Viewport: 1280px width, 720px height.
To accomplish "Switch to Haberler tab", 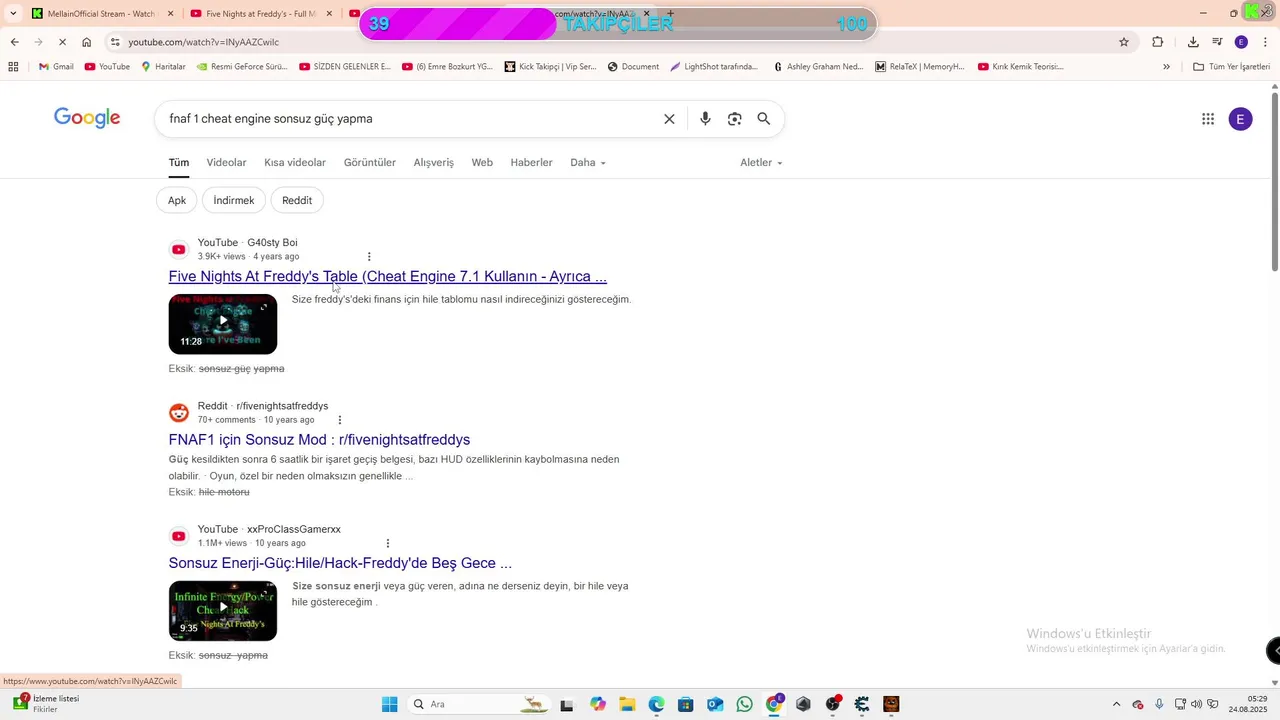I will (531, 163).
